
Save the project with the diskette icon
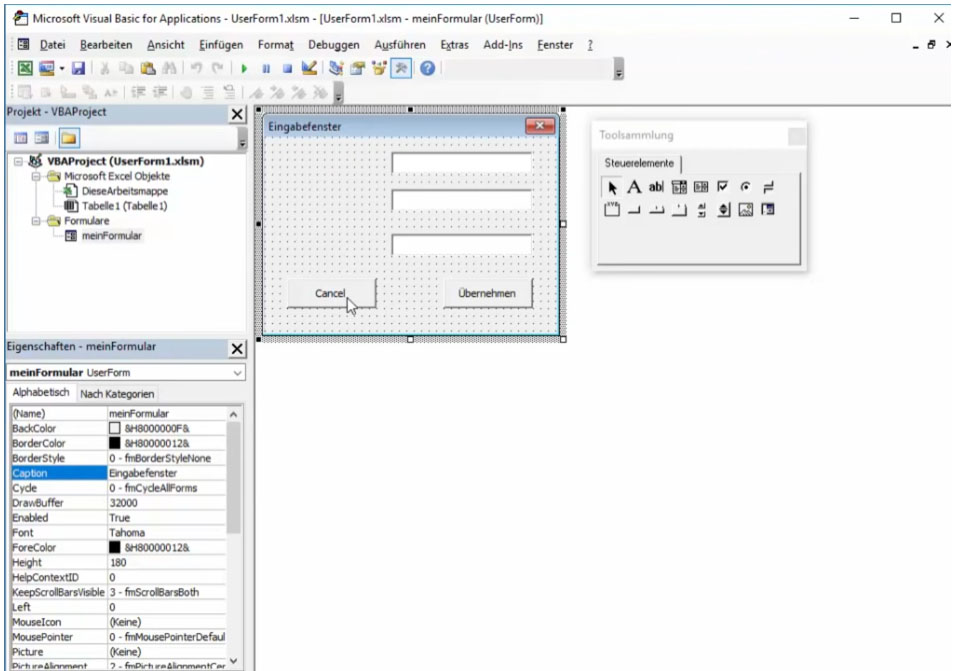coord(78,68)
